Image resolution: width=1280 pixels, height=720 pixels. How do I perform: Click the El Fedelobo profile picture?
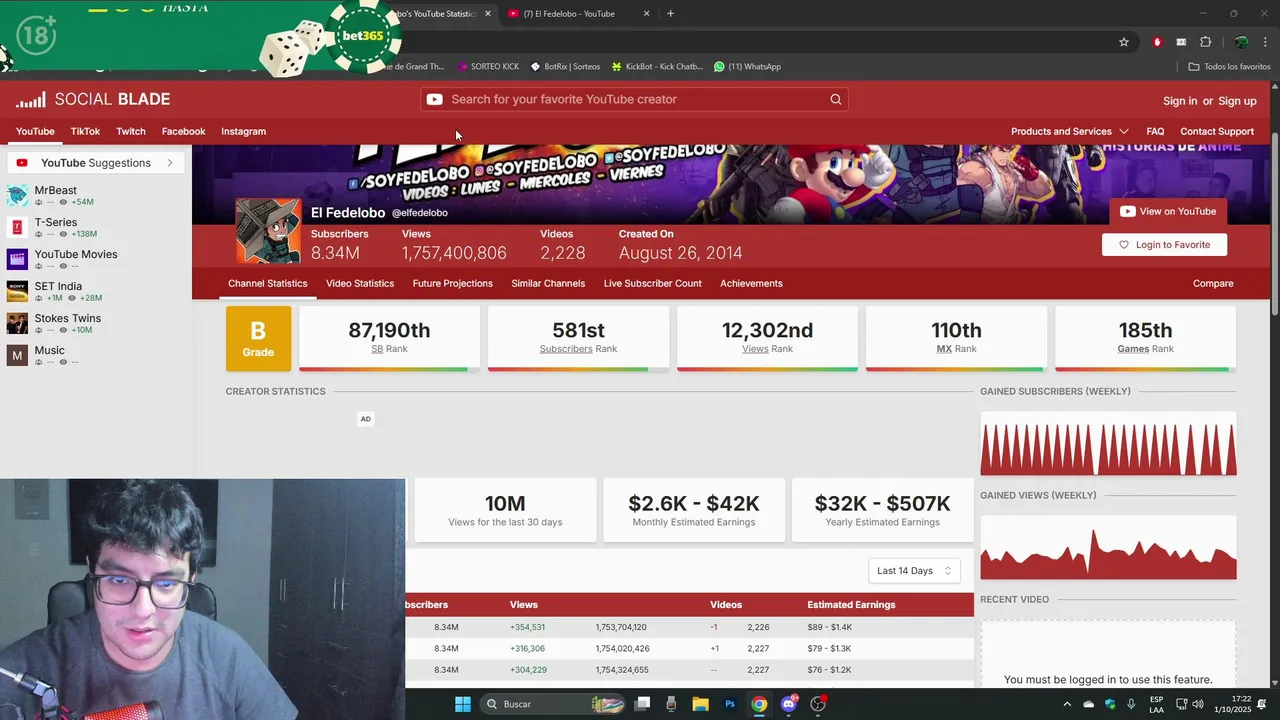click(x=268, y=230)
